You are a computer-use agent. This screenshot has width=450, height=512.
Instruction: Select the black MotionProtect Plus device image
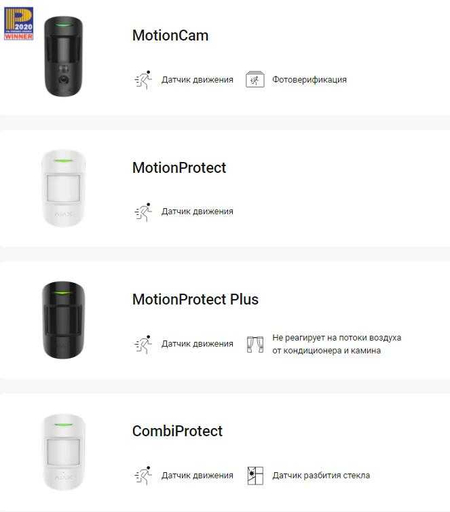click(63, 320)
